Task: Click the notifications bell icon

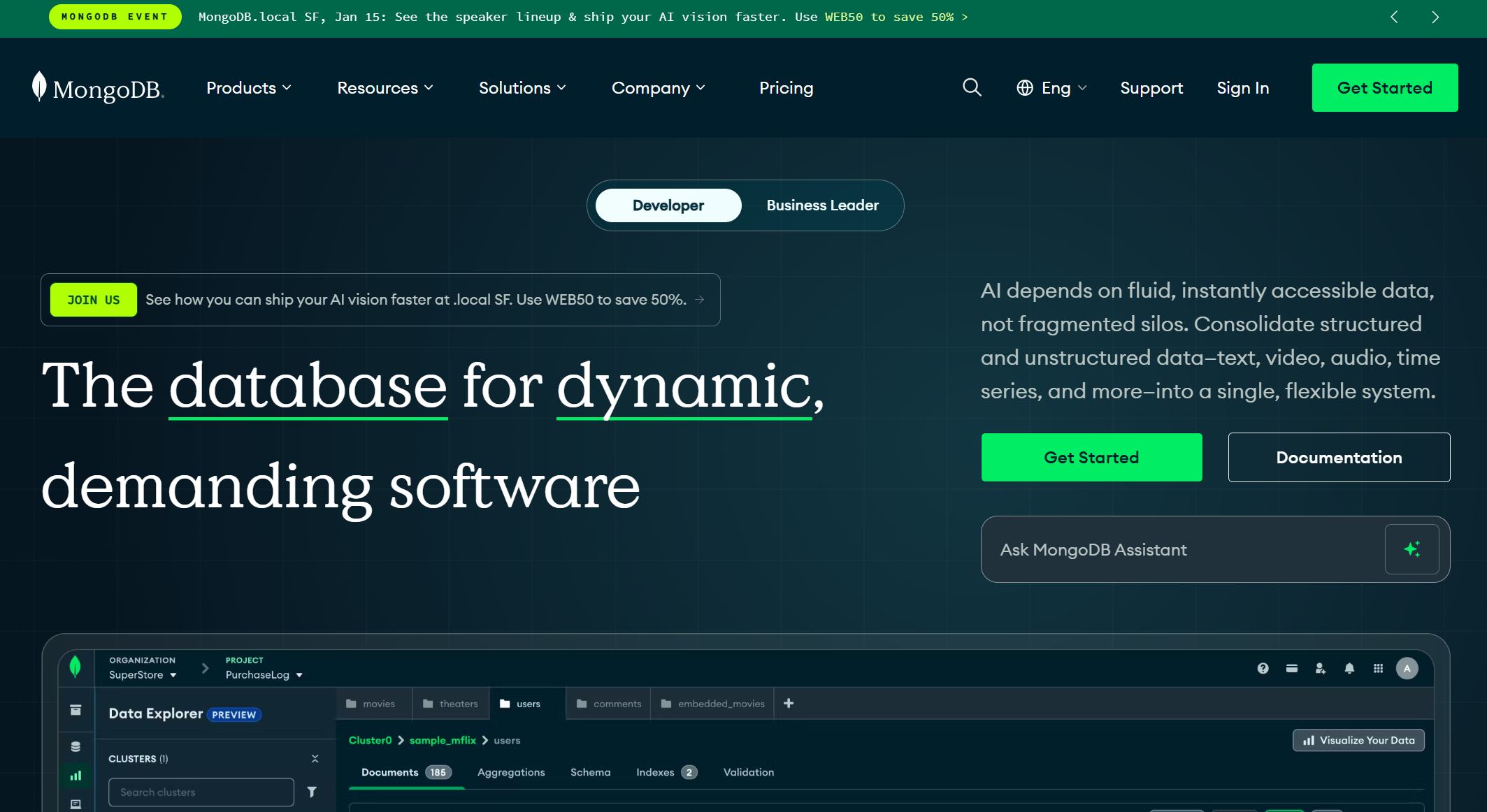Action: (x=1349, y=668)
